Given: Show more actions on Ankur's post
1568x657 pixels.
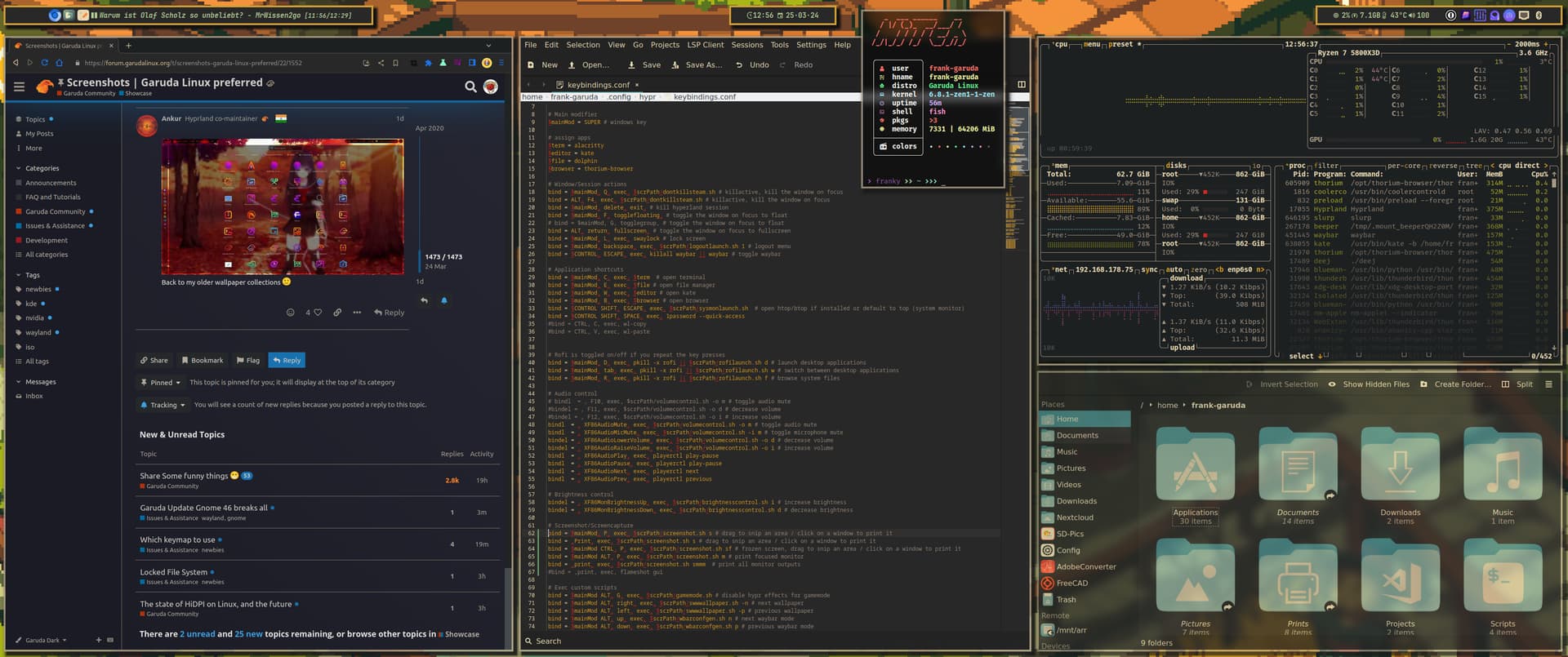Looking at the screenshot, I should 357,313.
